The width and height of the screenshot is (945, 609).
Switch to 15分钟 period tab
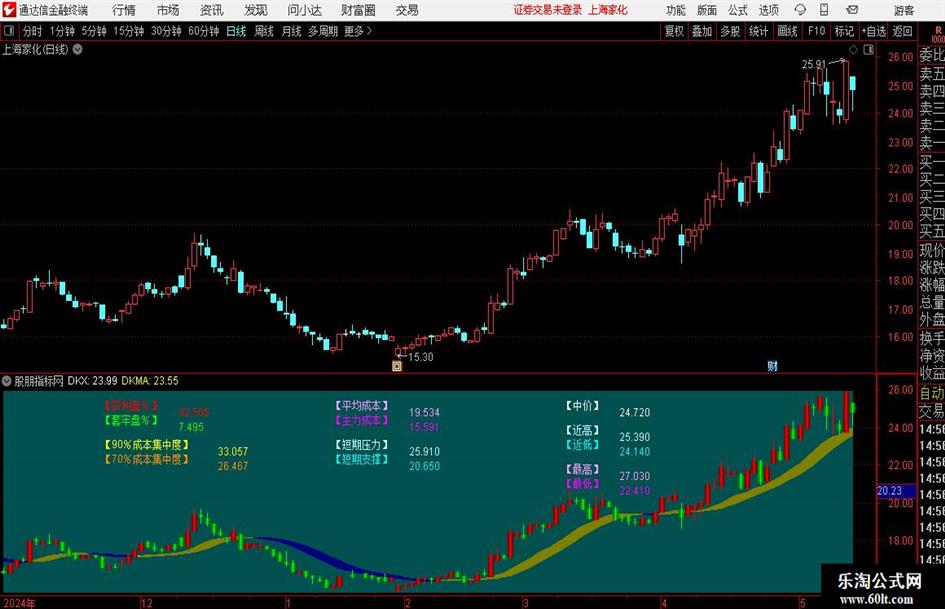click(x=128, y=31)
